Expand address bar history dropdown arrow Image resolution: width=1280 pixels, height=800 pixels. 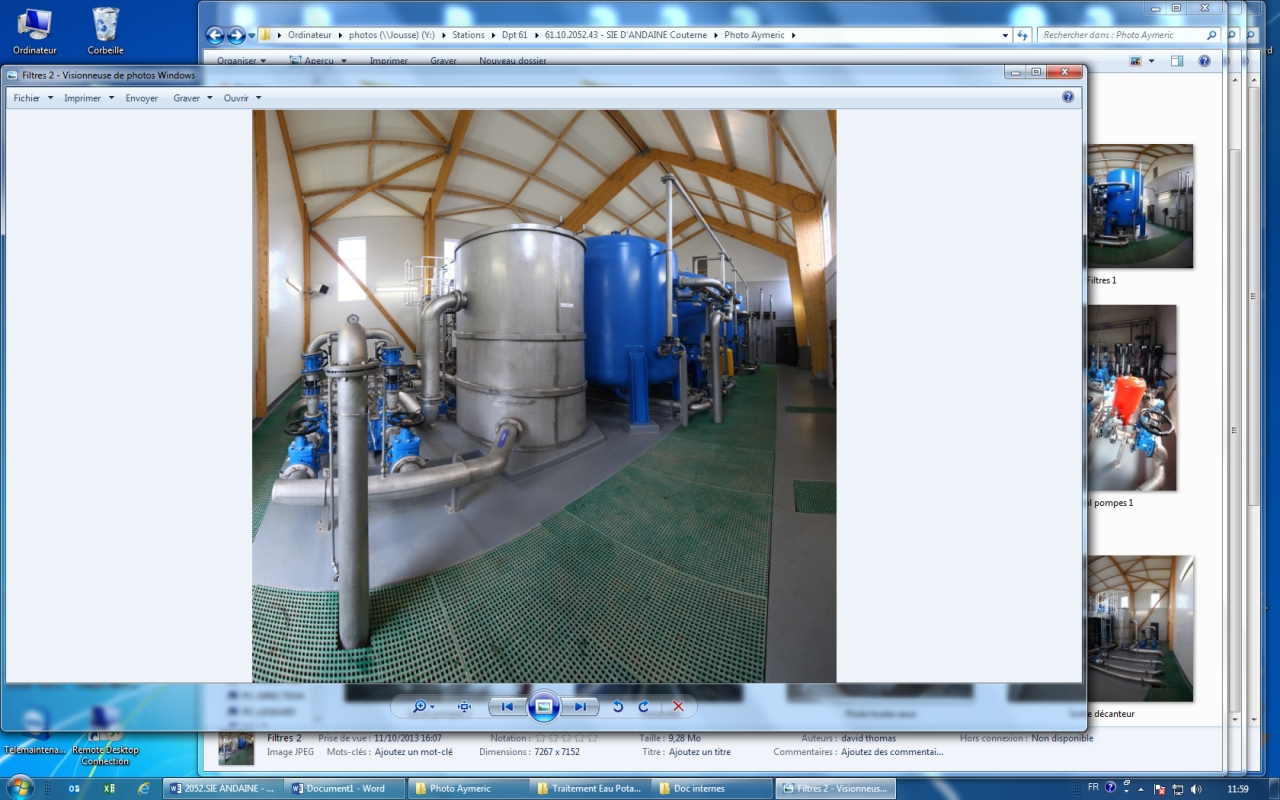(1005, 35)
